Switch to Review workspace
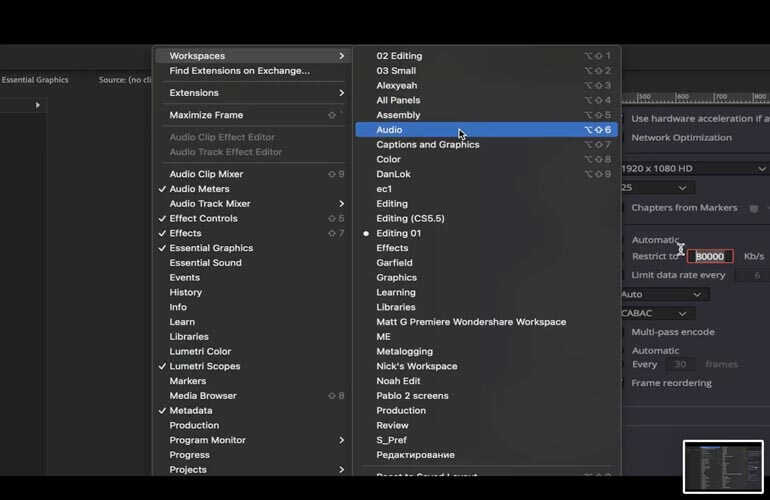The width and height of the screenshot is (770, 500). [487, 425]
